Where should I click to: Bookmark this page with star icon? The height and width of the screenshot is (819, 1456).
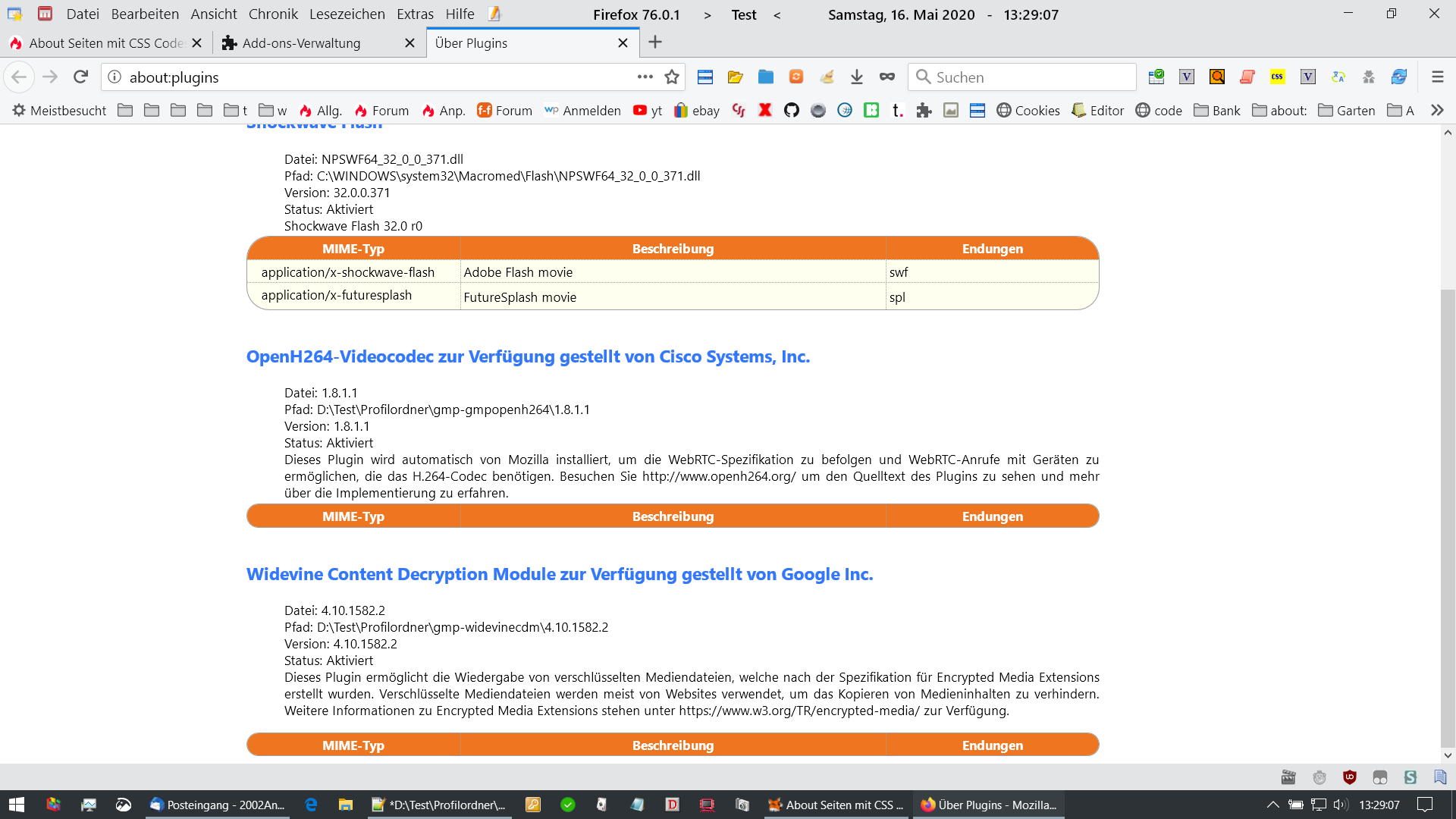pos(672,77)
